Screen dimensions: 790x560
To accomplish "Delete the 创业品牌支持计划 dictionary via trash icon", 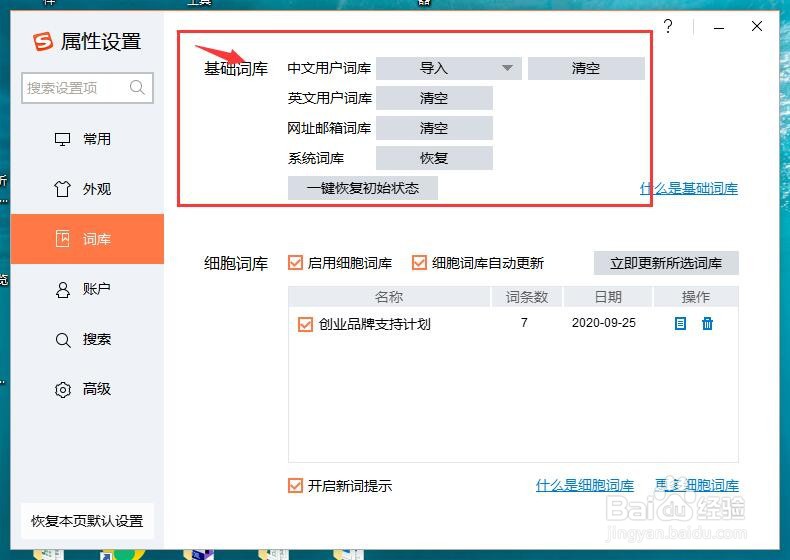I will point(707,324).
